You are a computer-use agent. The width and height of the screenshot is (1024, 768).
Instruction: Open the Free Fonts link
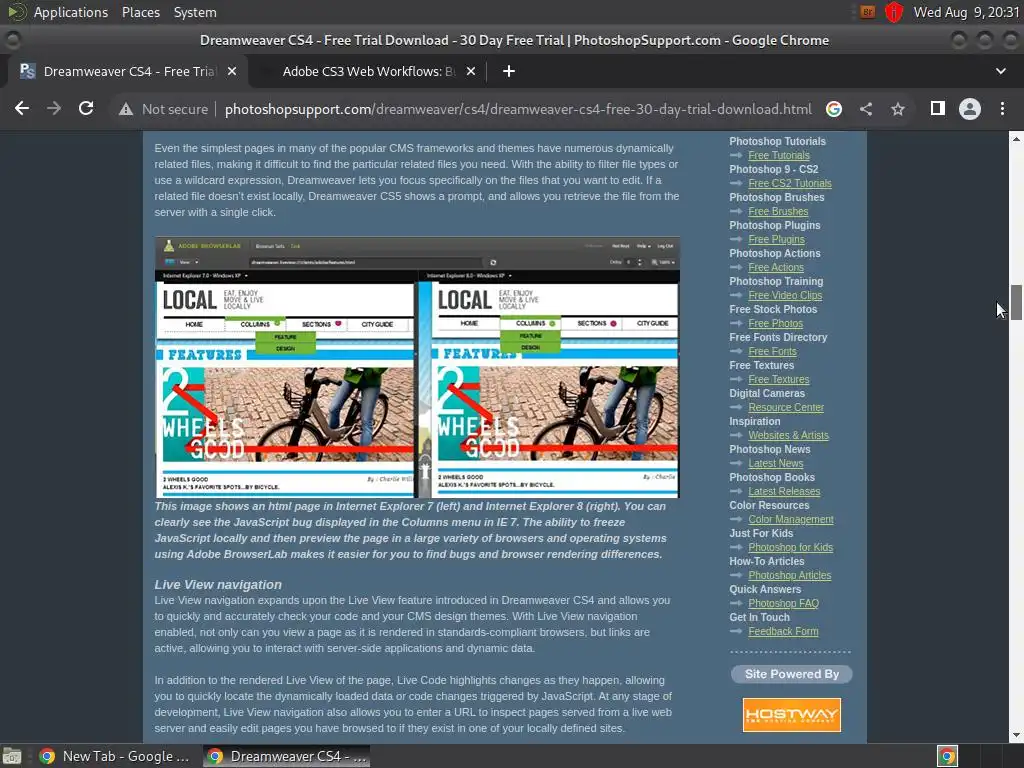(772, 352)
